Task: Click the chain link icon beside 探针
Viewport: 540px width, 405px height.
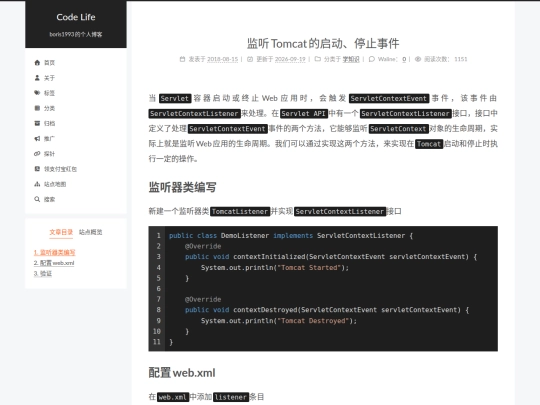Action: (37, 154)
